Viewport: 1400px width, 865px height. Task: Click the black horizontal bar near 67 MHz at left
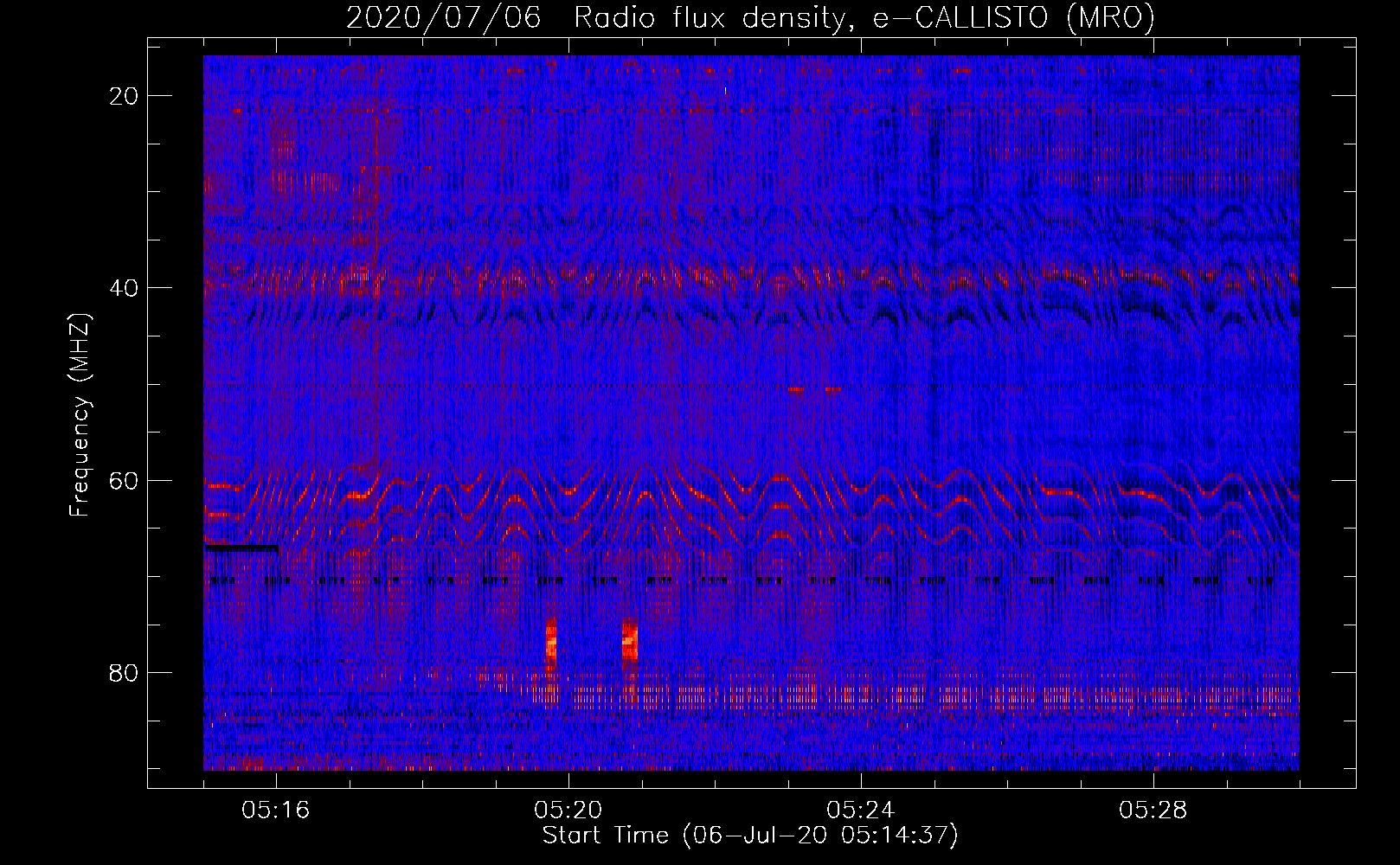241,548
